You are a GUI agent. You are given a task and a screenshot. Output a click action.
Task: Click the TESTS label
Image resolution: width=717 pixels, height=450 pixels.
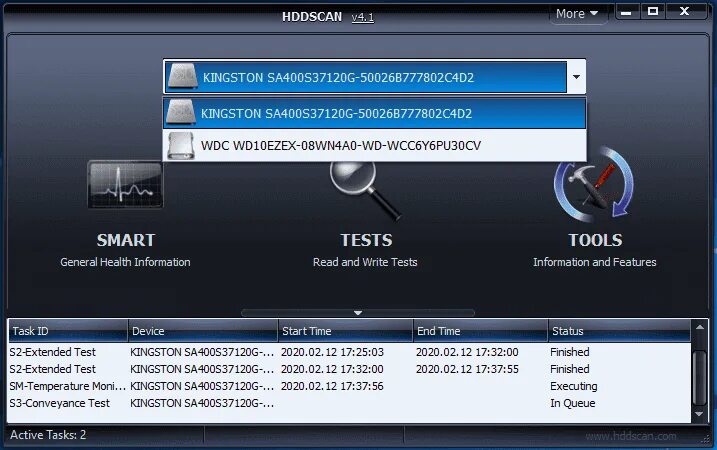(x=366, y=240)
